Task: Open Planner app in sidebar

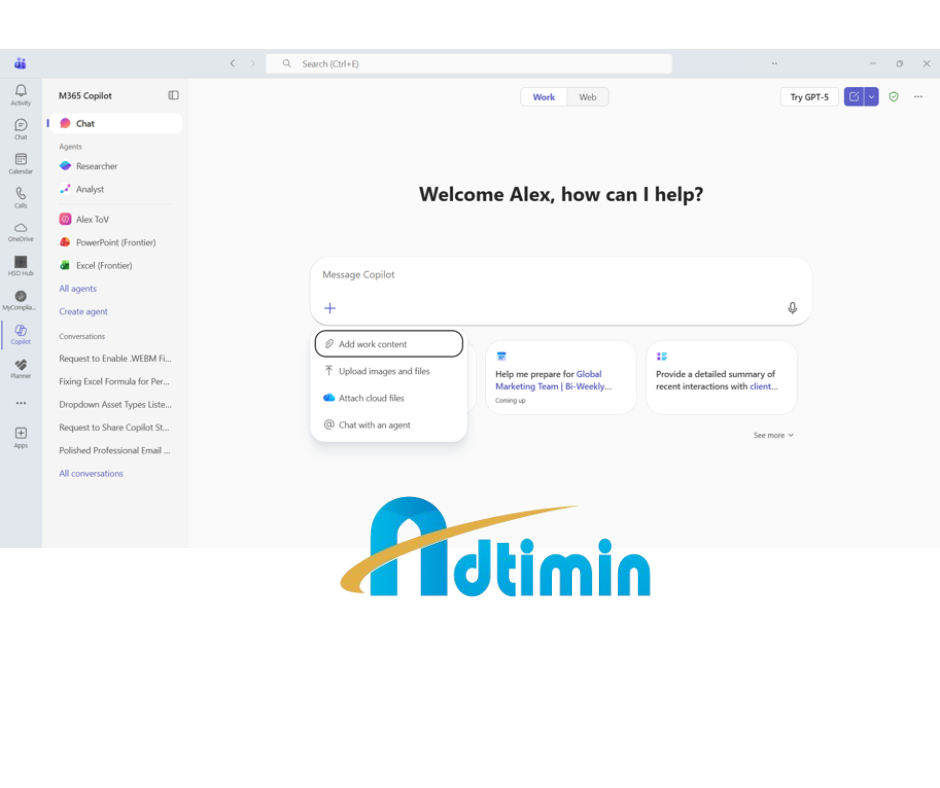Action: [x=21, y=367]
